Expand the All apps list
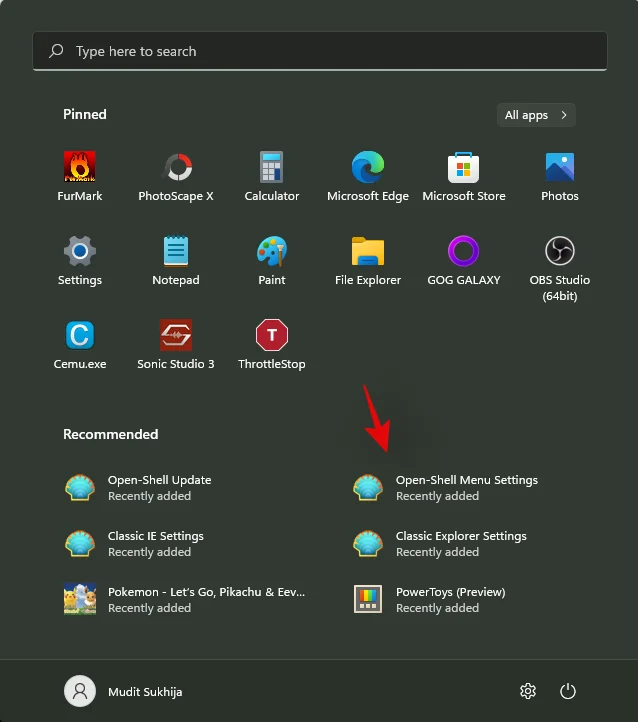This screenshot has height=722, width=638. (x=536, y=115)
